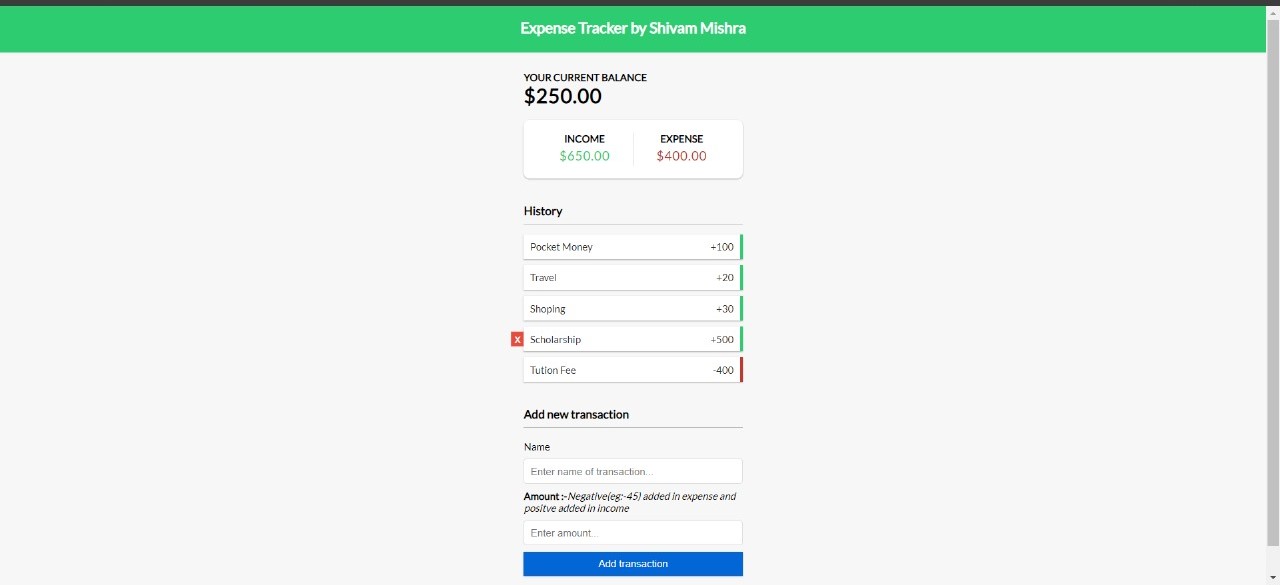Select the Pocket Money history entry
1280x585 pixels.
pos(632,247)
